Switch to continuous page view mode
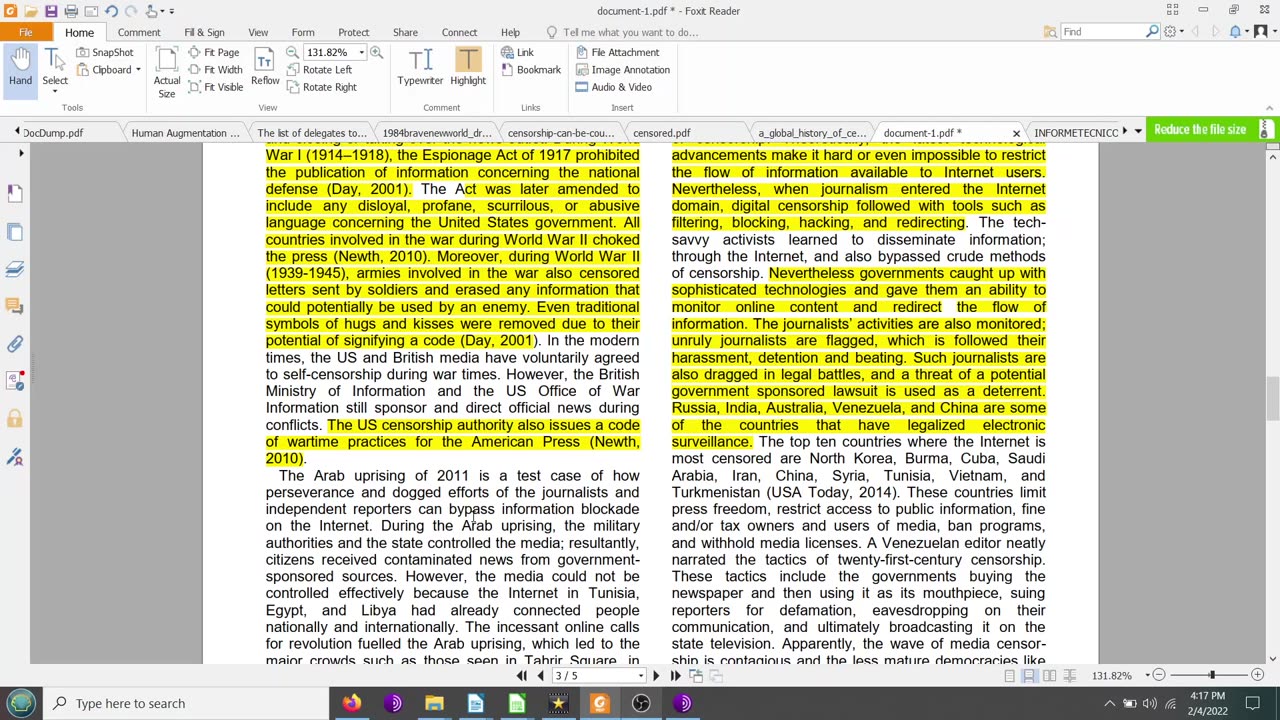 click(x=1029, y=676)
